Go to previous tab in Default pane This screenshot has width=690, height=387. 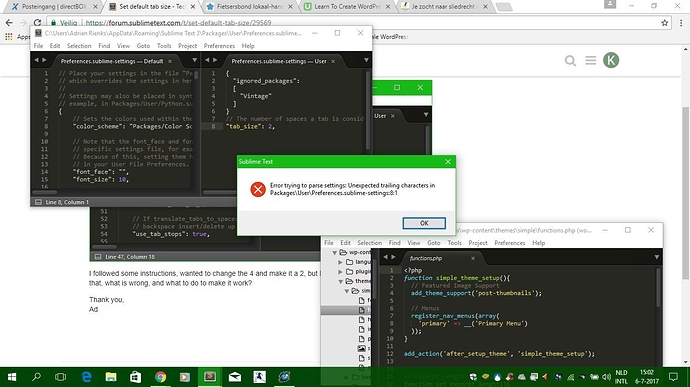tap(37, 60)
